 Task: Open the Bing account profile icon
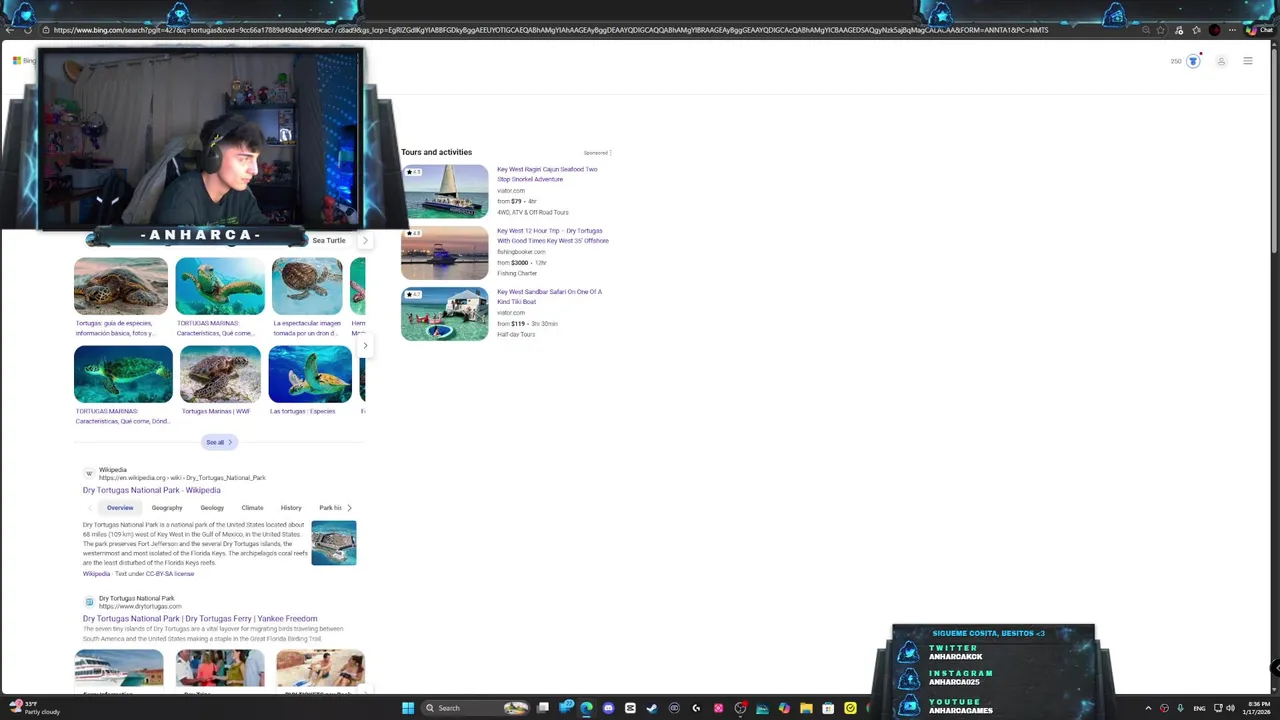click(1221, 61)
